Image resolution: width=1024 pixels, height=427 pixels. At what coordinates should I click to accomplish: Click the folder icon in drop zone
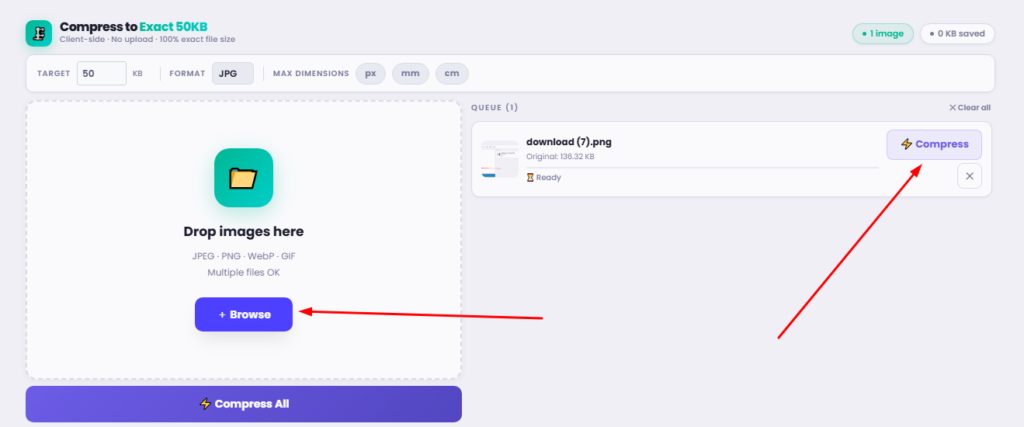(x=244, y=178)
